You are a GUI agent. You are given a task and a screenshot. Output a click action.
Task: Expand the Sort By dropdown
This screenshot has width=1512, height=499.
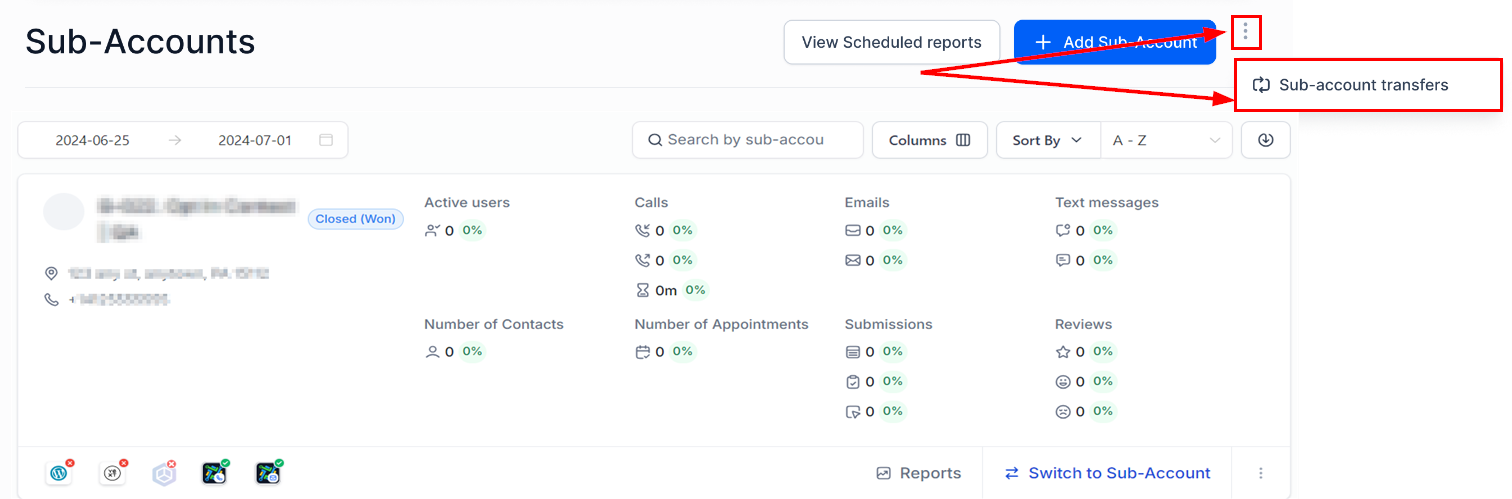click(x=1048, y=140)
